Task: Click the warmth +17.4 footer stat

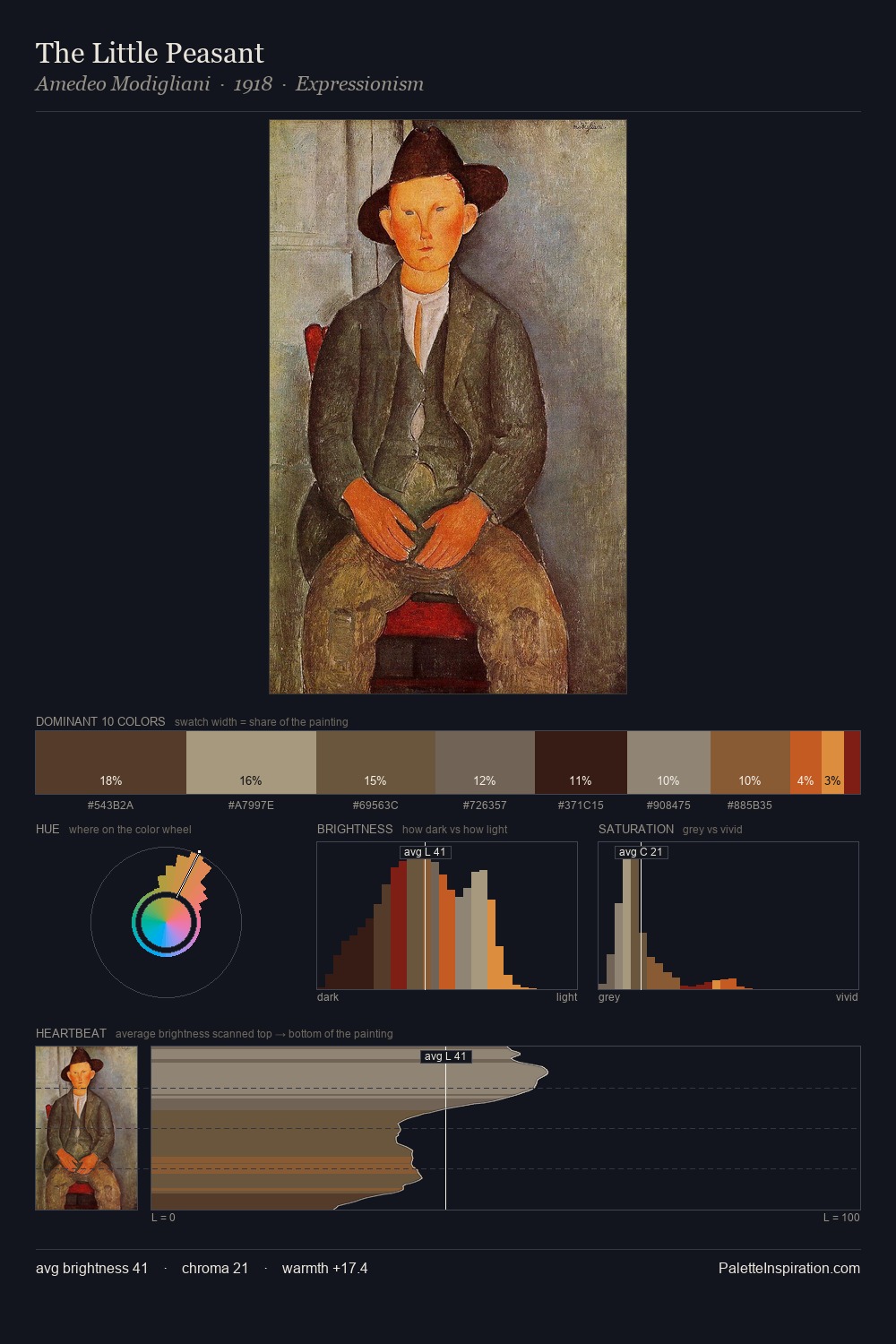Action: point(325,1269)
